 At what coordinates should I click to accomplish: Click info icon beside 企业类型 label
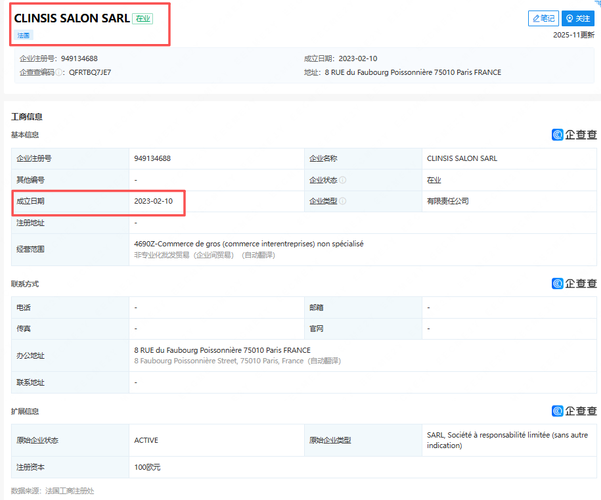click(342, 201)
